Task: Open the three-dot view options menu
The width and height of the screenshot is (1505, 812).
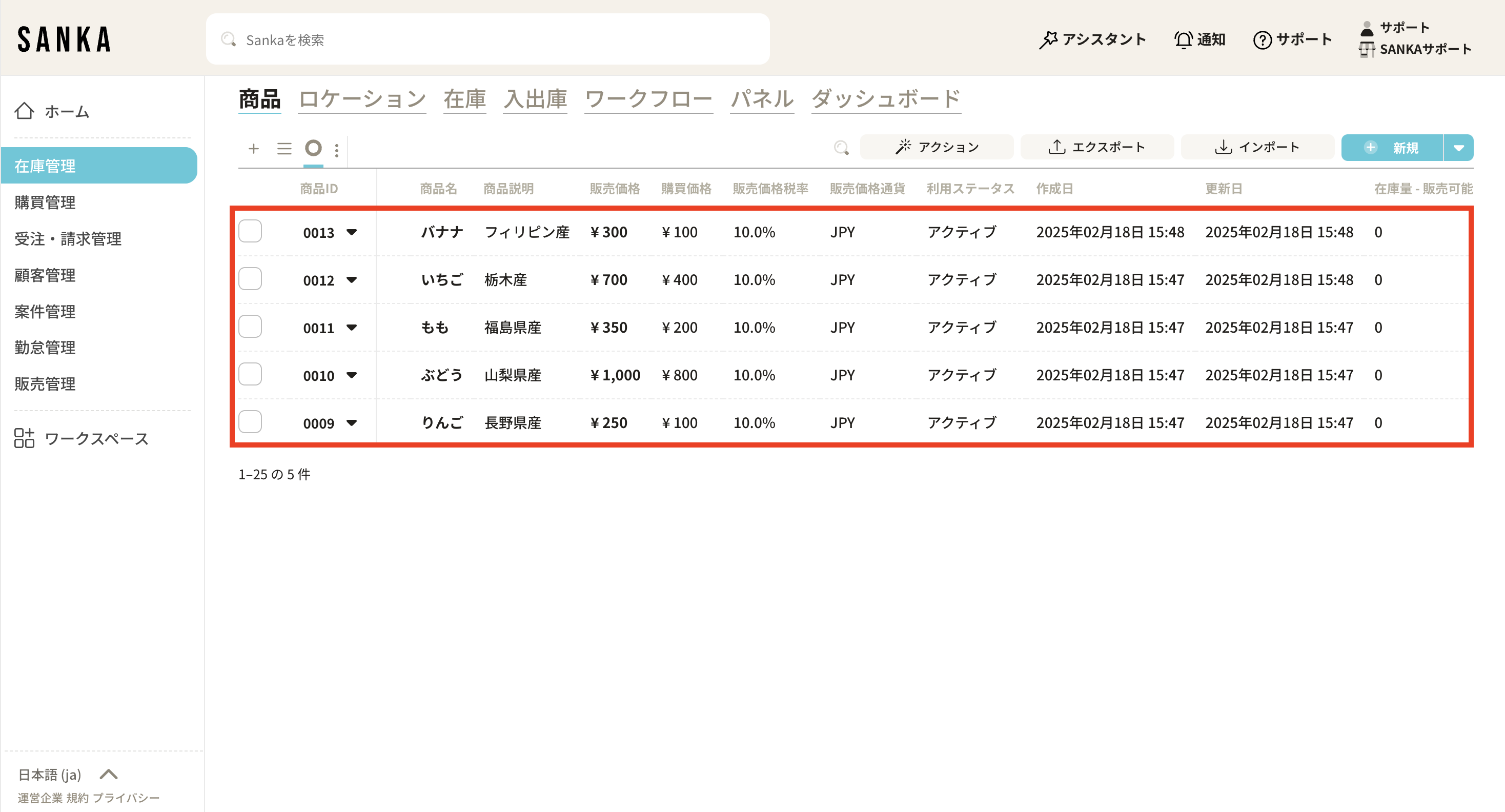Action: point(336,150)
